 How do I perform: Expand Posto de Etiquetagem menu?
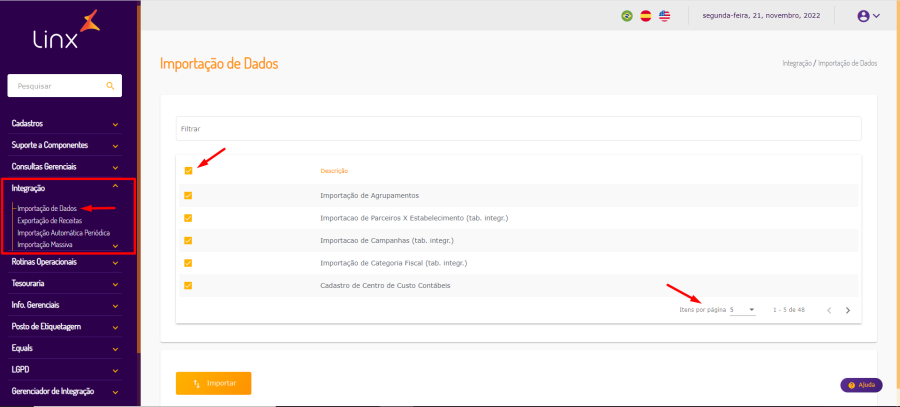[x=65, y=327]
